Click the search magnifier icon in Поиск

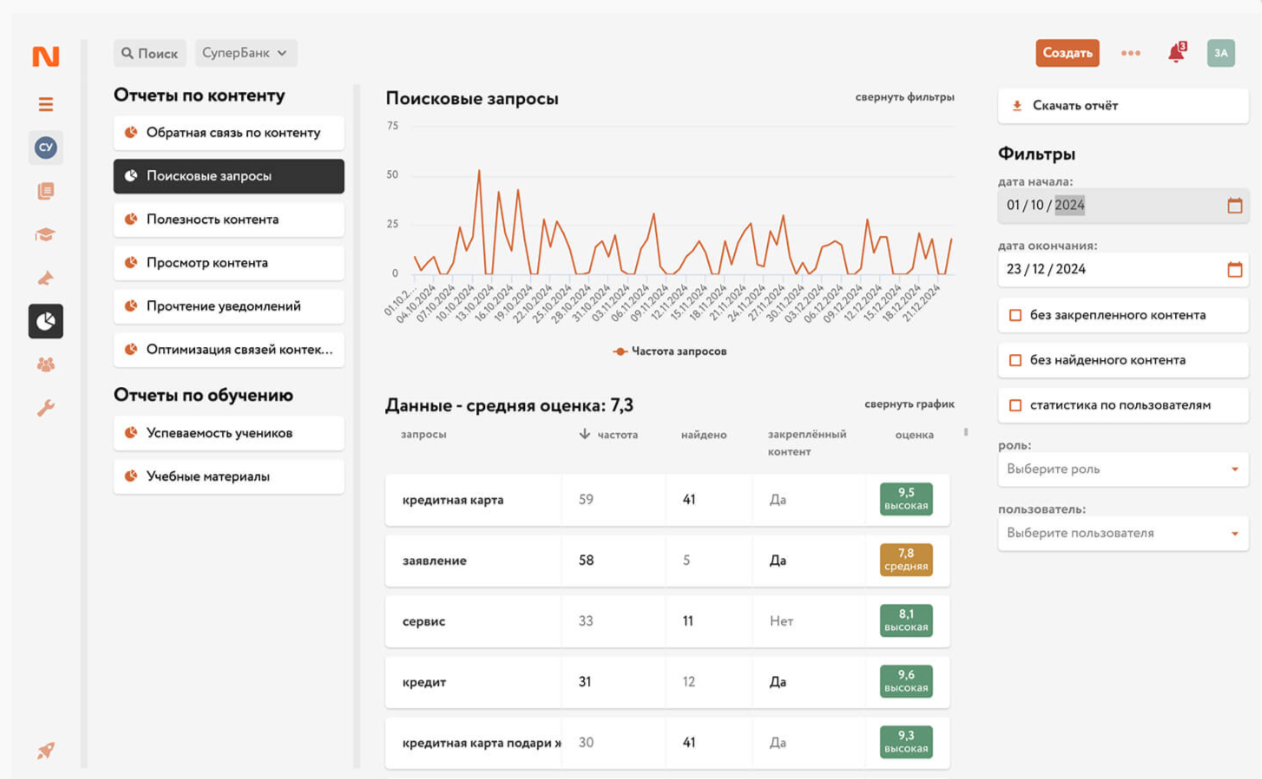coord(127,53)
